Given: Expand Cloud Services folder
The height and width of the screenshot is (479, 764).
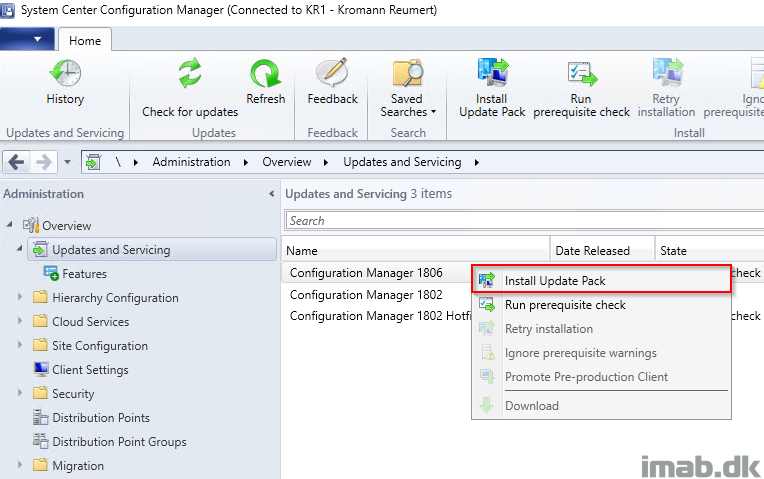Looking at the screenshot, I should pos(20,320).
